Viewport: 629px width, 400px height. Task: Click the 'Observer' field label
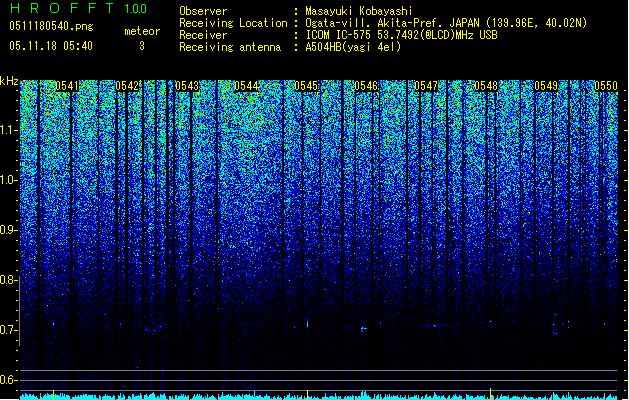tap(203, 11)
